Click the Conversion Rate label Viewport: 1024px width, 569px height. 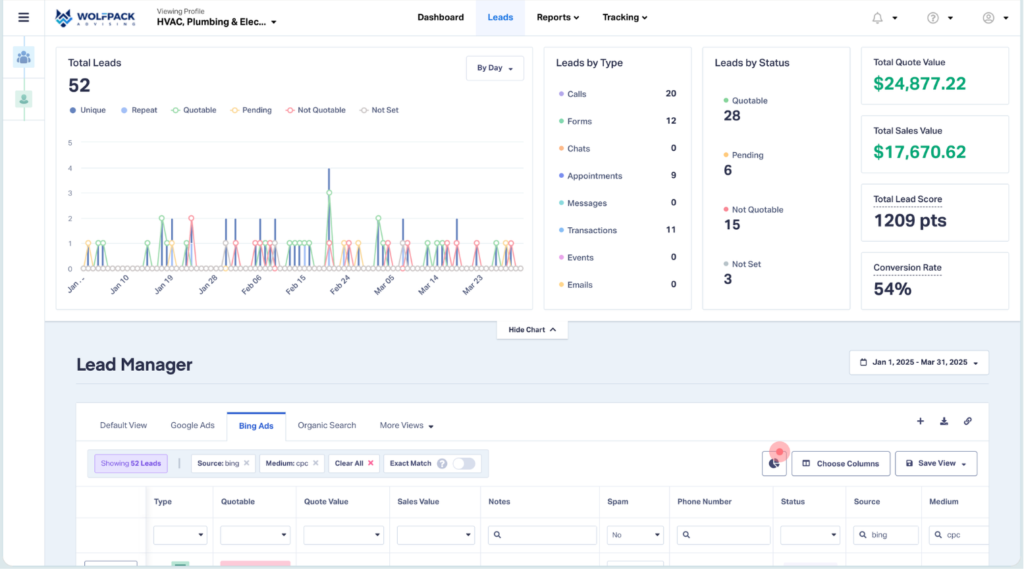pos(907,268)
